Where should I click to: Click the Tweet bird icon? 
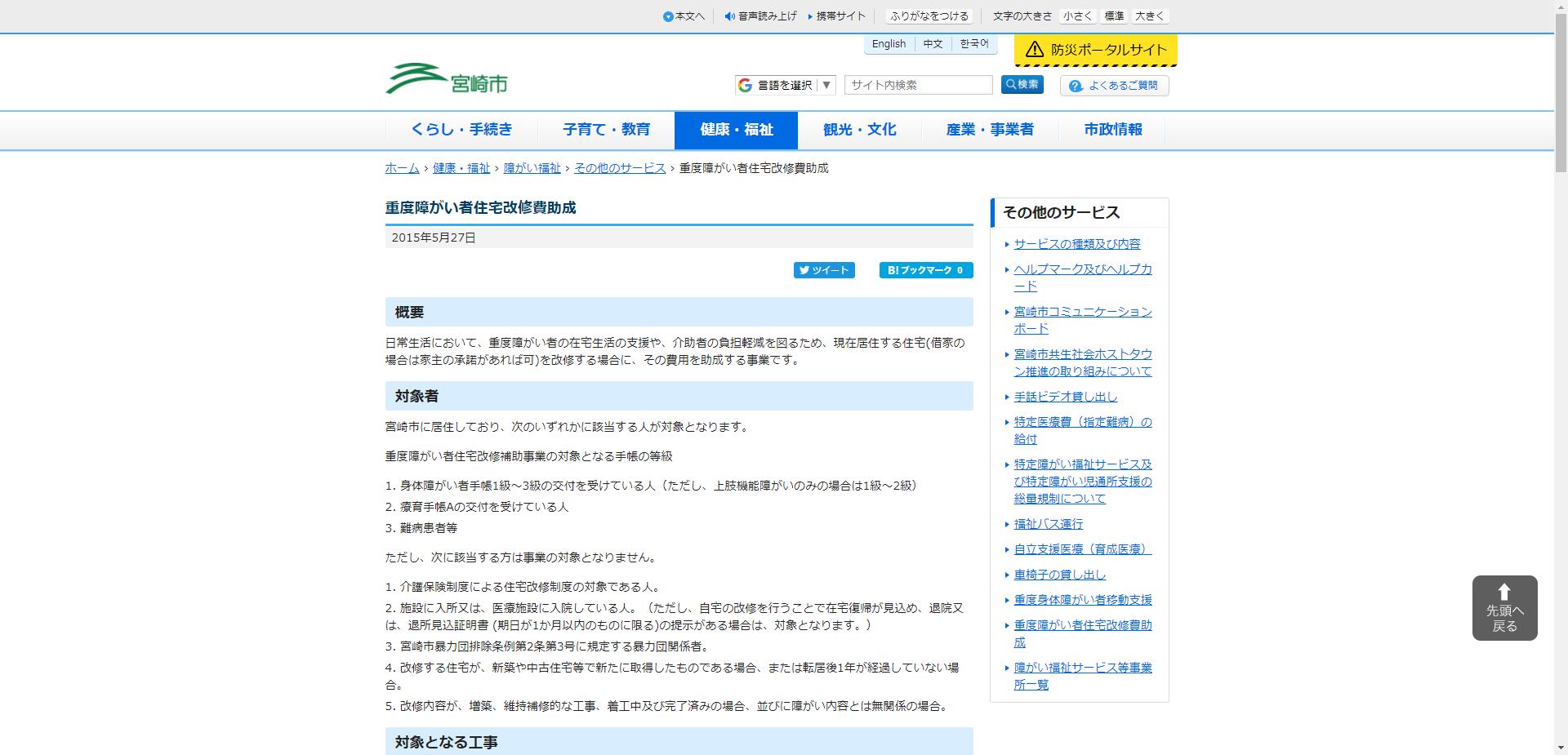805,269
